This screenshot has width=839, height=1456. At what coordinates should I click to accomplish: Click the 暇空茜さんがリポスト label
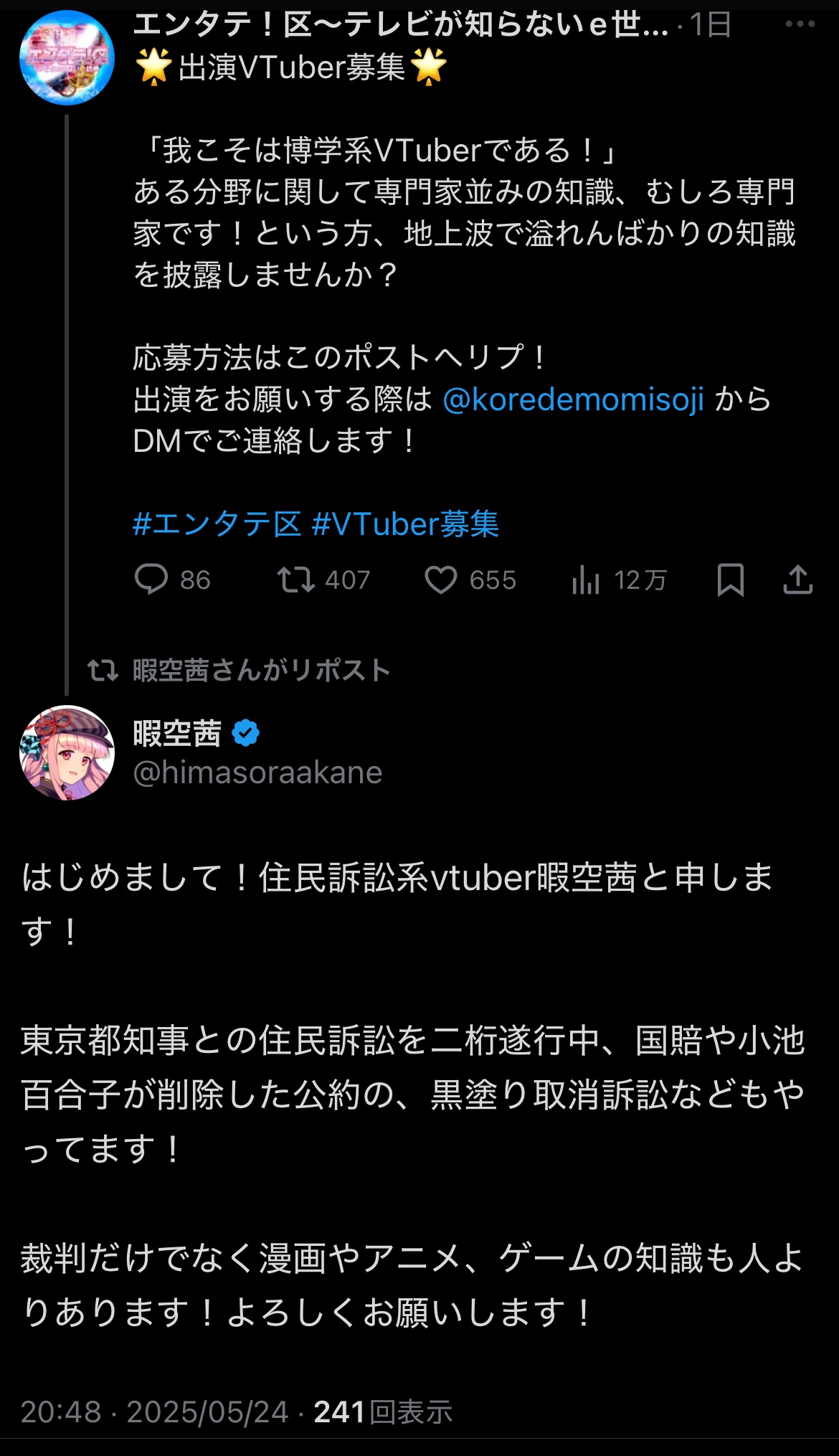pos(261,671)
